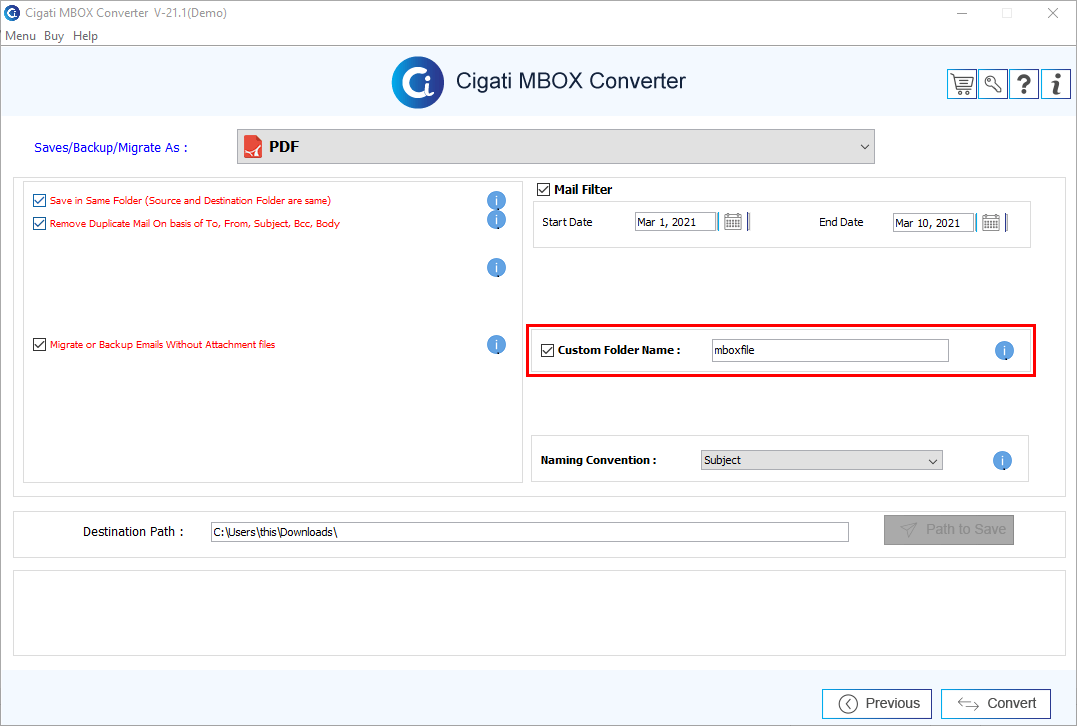
Task: Click the End Date field Mar 10, 2021
Action: [x=933, y=223]
